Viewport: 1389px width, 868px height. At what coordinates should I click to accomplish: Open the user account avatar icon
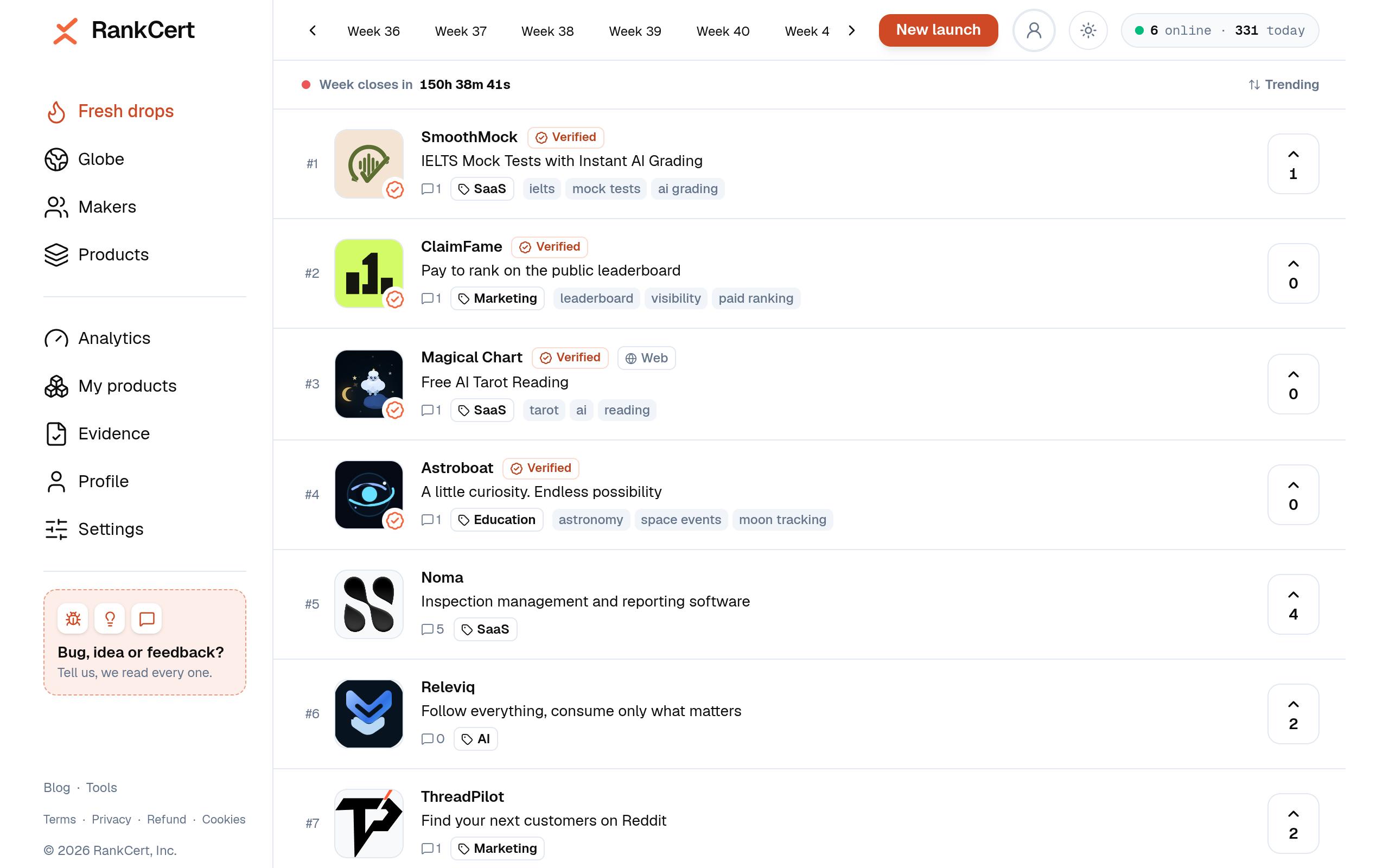(1034, 30)
